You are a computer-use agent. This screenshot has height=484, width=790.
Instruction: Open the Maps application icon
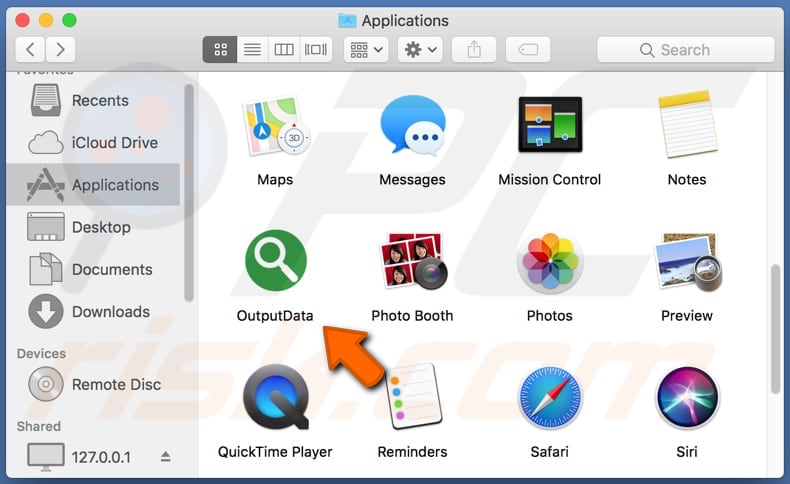(276, 126)
